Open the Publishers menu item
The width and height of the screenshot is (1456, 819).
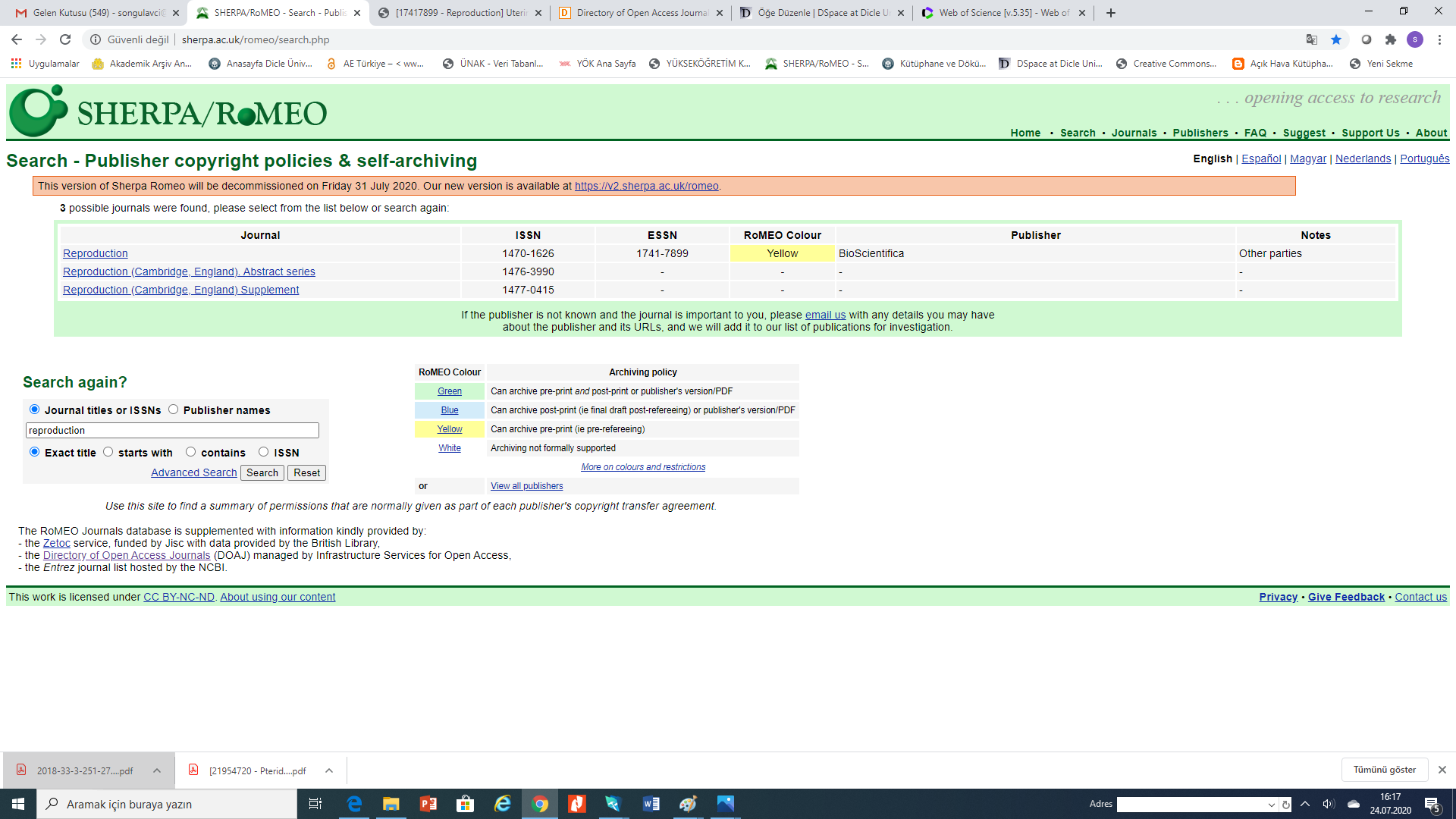pos(1200,133)
